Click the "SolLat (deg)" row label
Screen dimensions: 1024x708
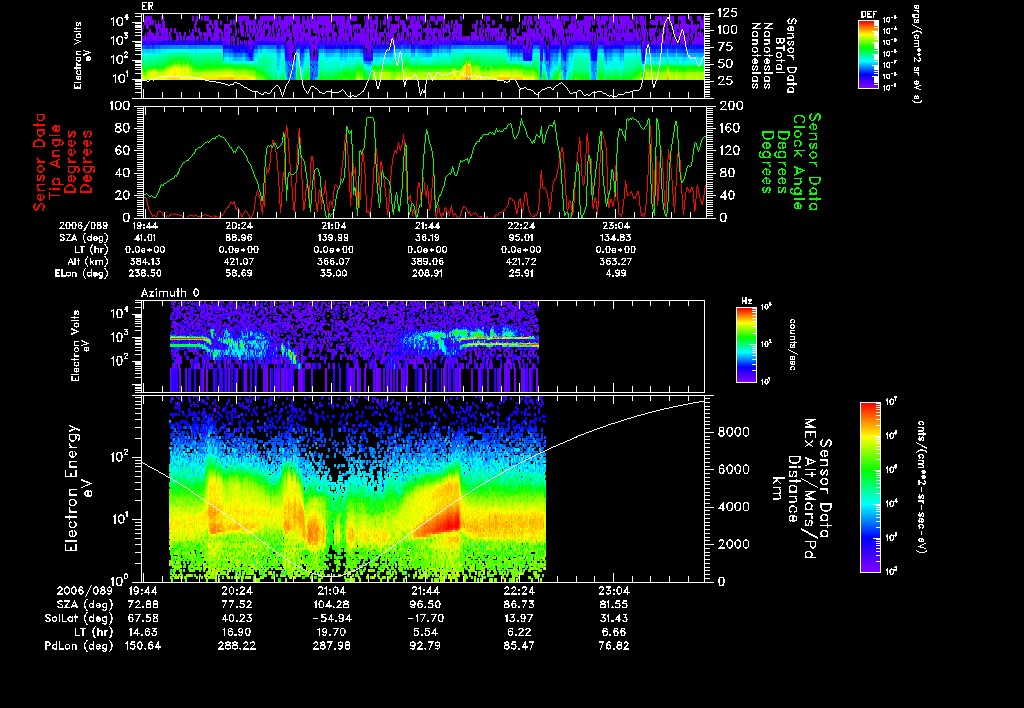tap(79, 618)
